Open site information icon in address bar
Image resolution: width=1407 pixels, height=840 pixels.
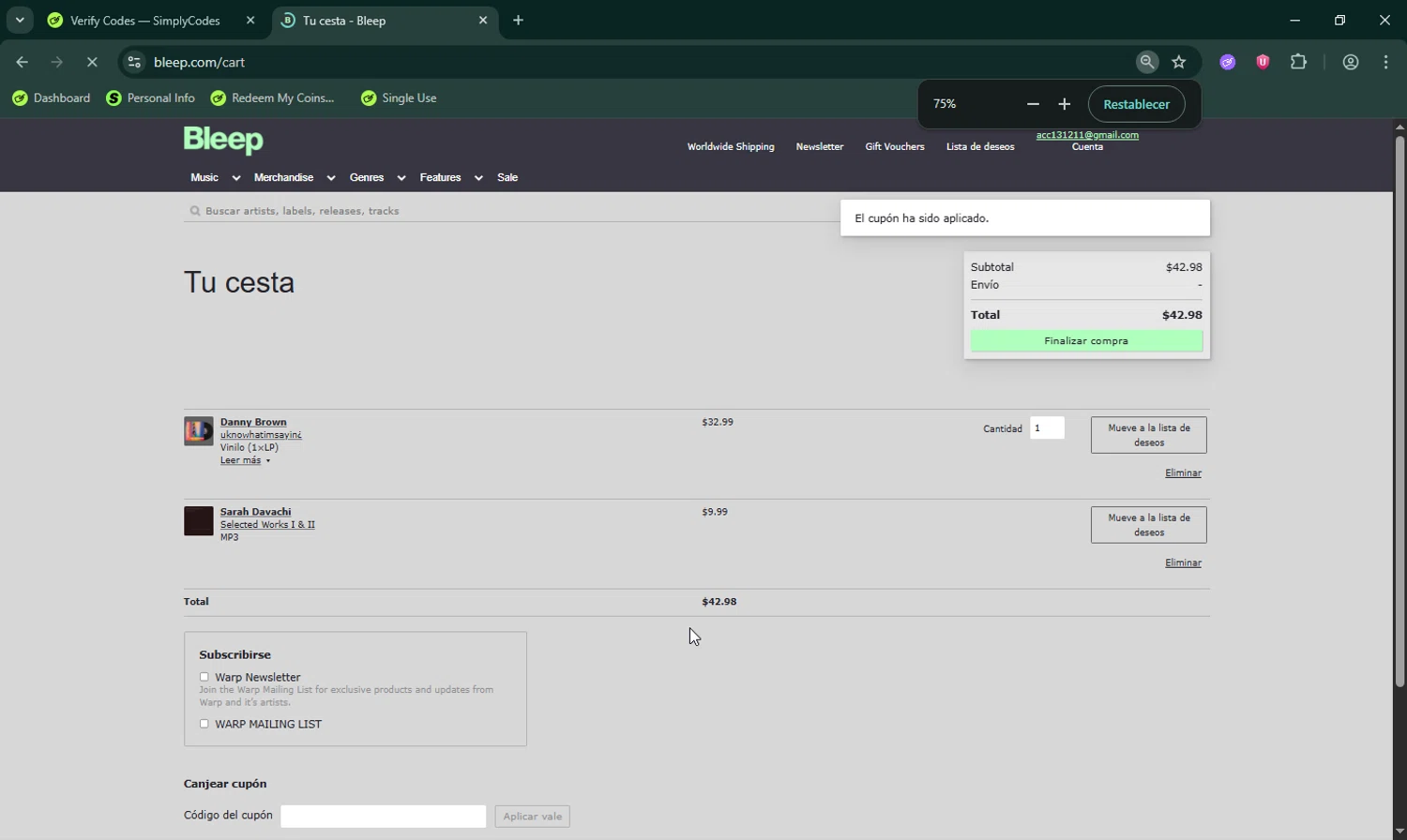134,62
